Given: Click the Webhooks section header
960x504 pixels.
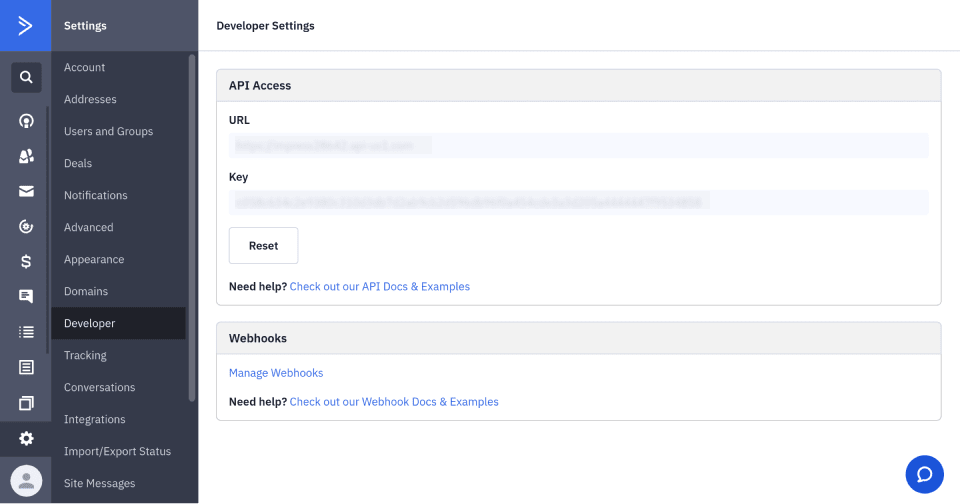Looking at the screenshot, I should coord(579,339).
